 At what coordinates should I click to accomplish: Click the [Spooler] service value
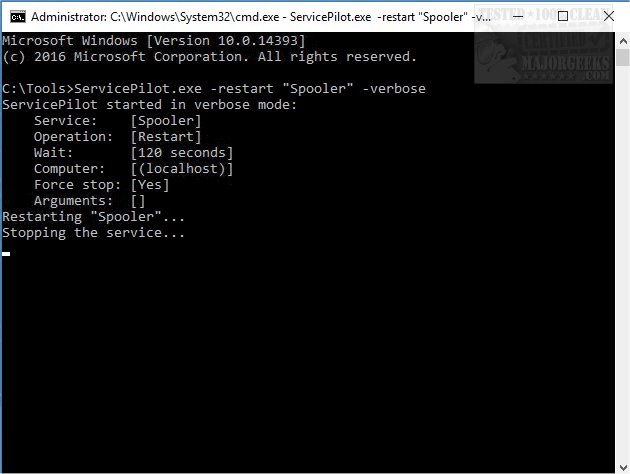point(166,121)
